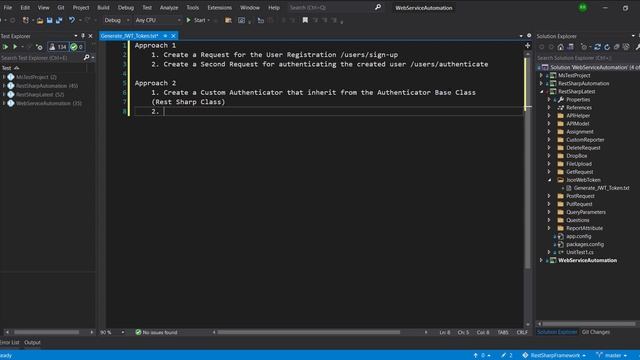The width and height of the screenshot is (640, 360).
Task: Click Sync with Active Document icon
Action: [597, 47]
